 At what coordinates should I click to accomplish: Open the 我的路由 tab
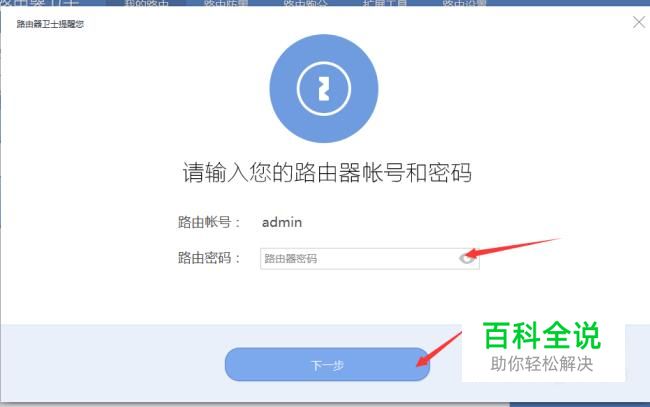click(x=146, y=3)
